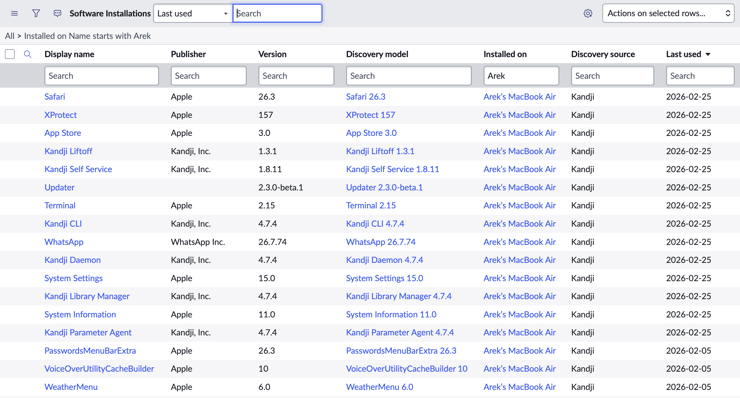740x398 pixels.
Task: Open the WhatsApp display name link
Action: point(64,242)
